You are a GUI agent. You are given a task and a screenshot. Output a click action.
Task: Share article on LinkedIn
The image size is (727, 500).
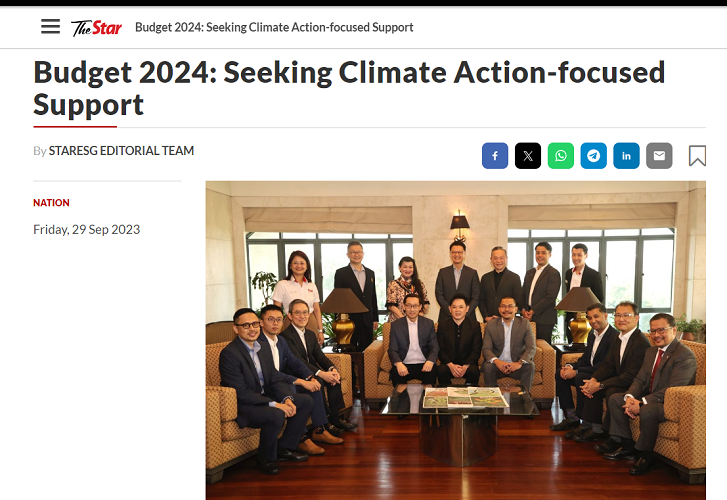(x=626, y=156)
